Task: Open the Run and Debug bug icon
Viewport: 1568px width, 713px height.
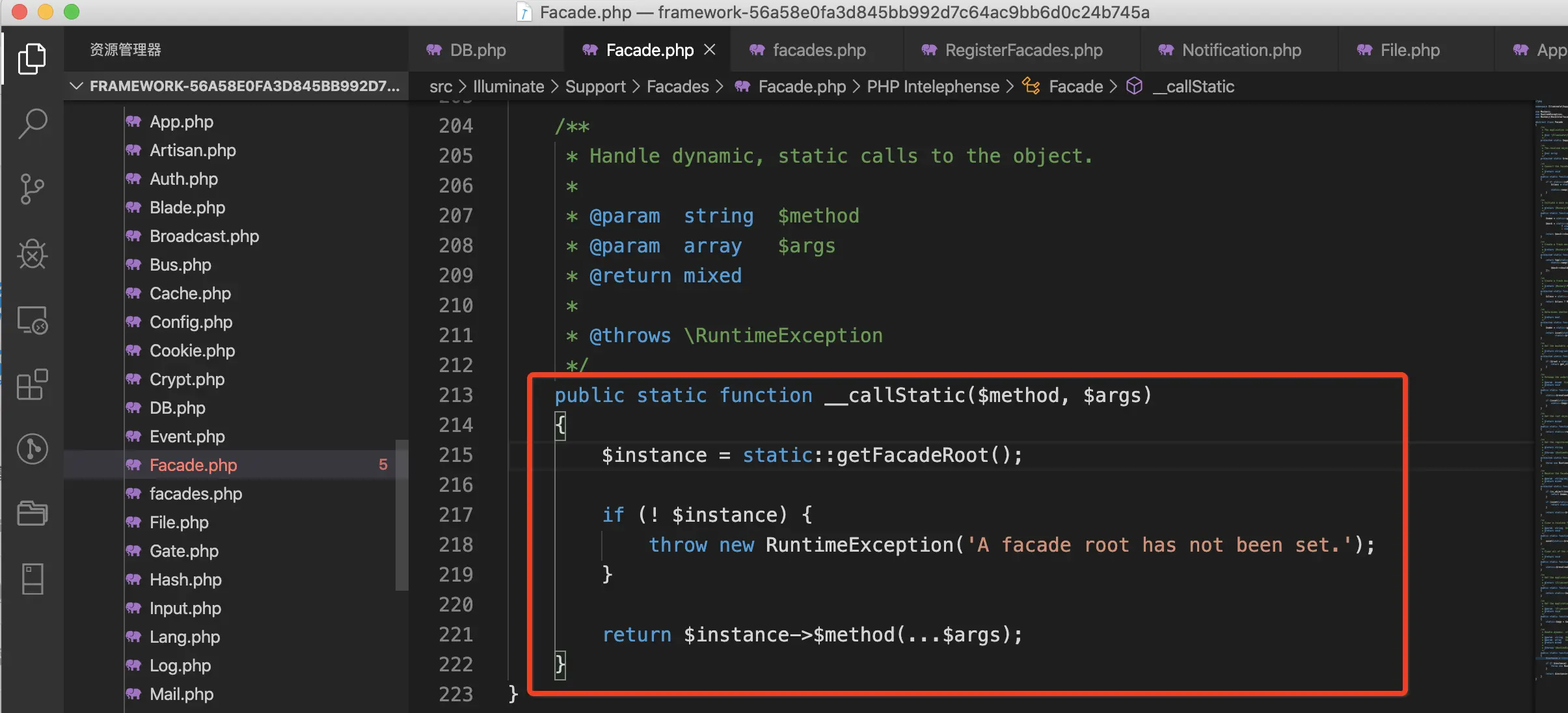Action: [32, 254]
